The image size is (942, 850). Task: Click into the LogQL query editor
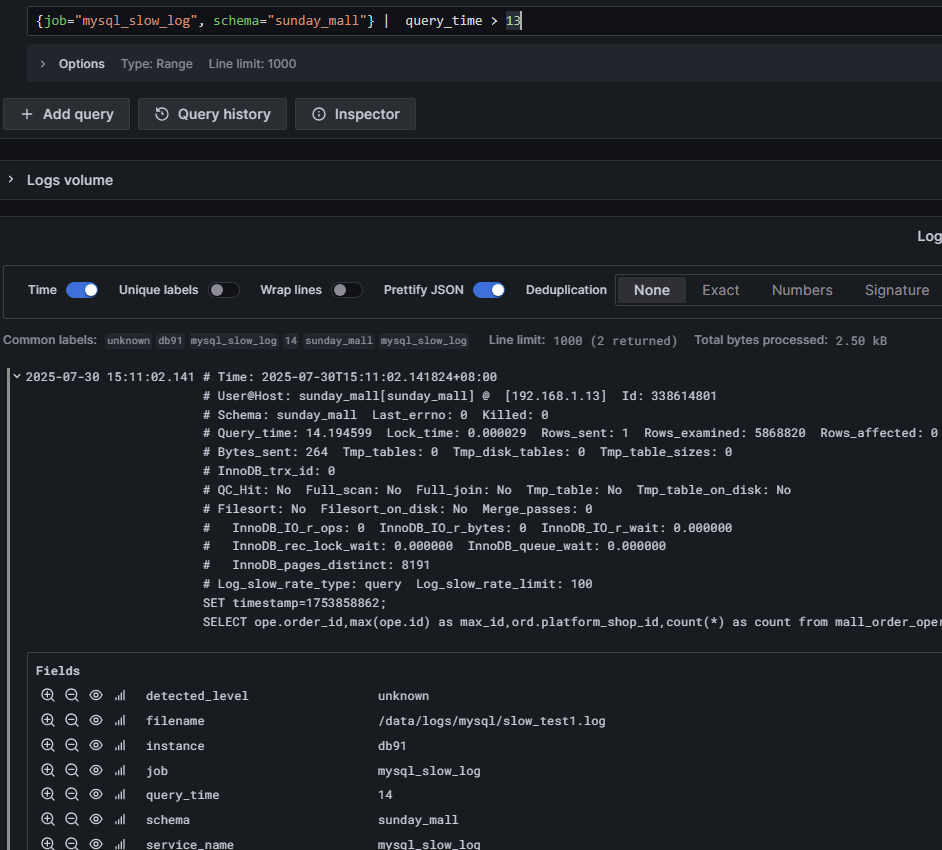coord(484,21)
